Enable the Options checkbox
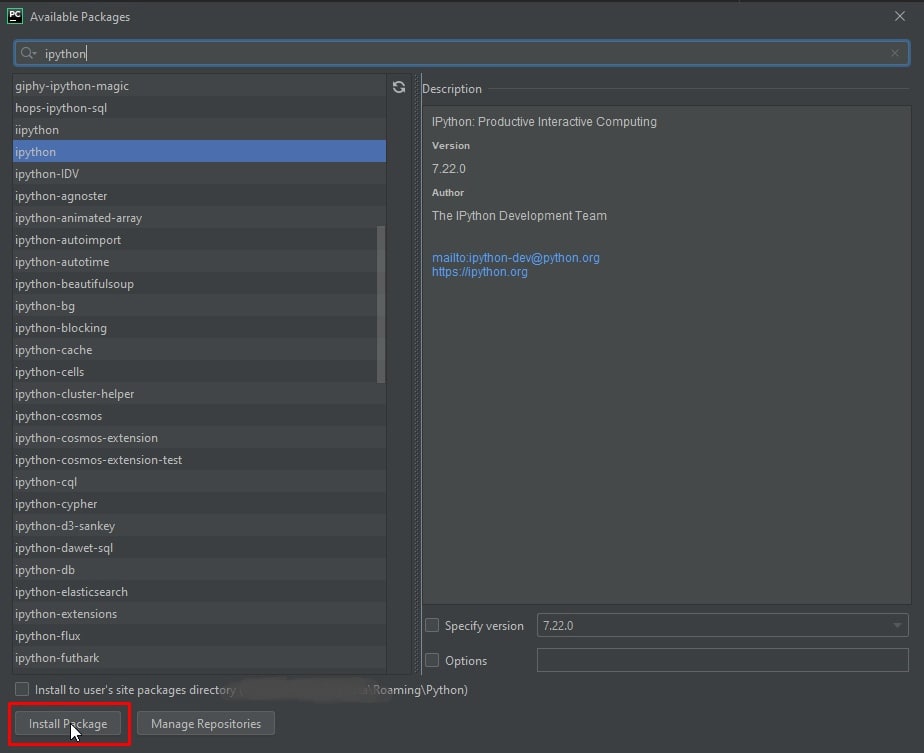Screen dimensions: 924x753 click(432, 660)
